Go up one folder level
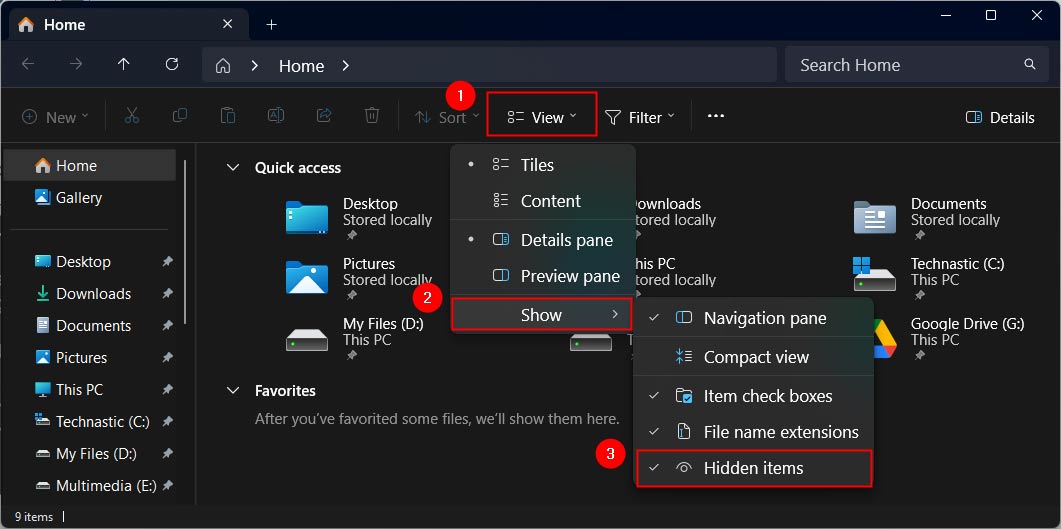The image size is (1061, 529). (x=123, y=64)
